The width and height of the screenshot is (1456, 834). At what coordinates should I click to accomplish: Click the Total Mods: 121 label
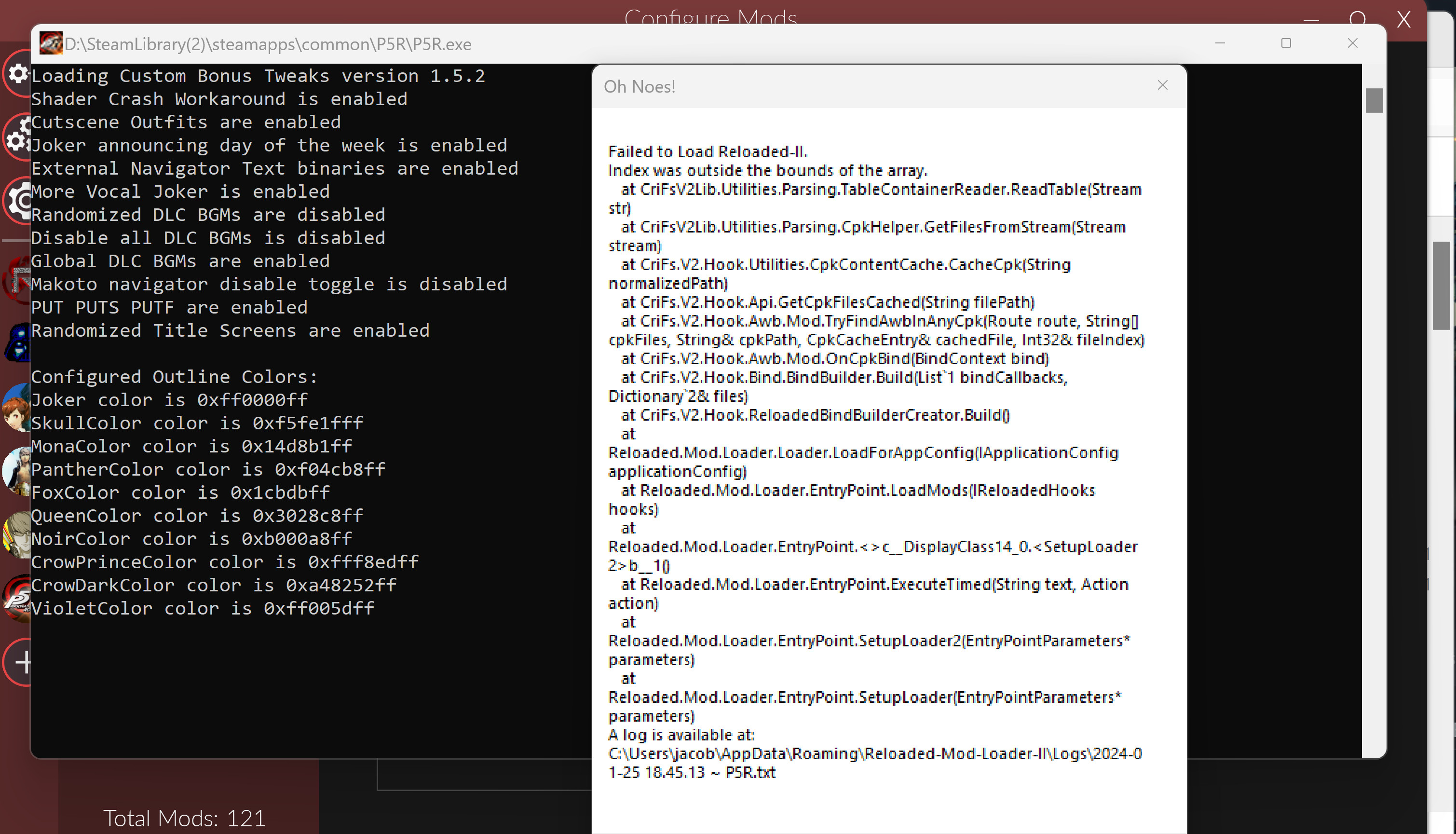coord(184,818)
